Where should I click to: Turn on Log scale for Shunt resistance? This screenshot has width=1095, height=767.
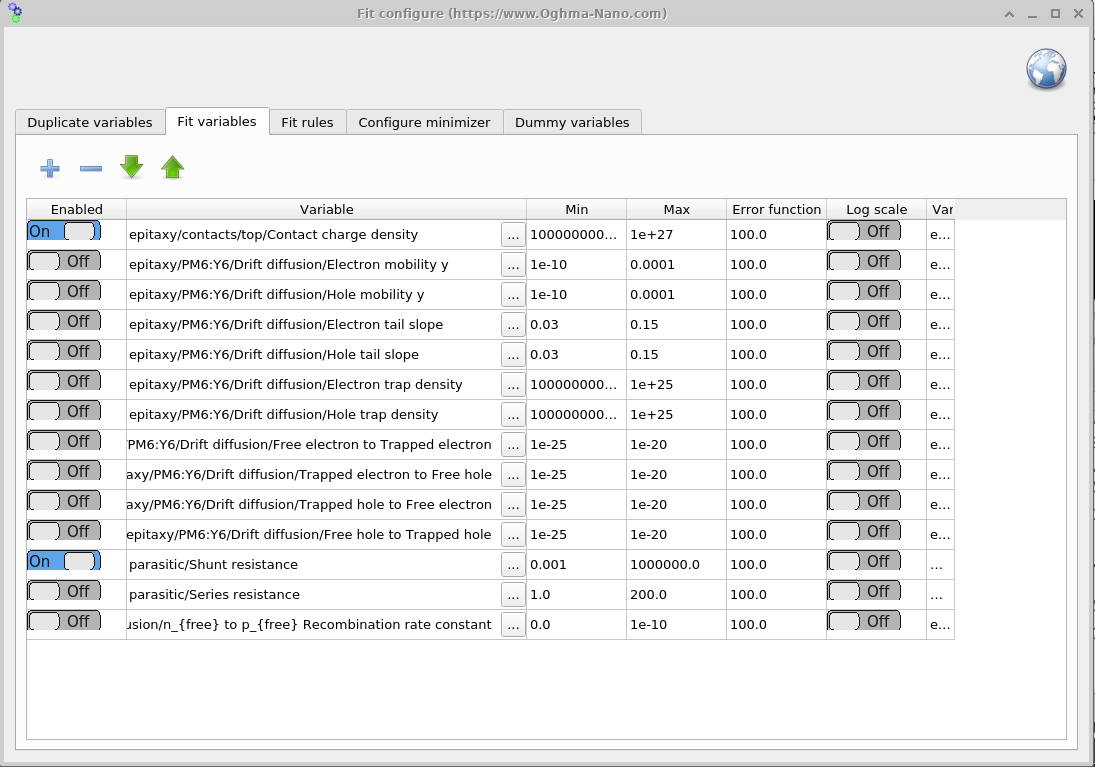[x=863, y=563]
